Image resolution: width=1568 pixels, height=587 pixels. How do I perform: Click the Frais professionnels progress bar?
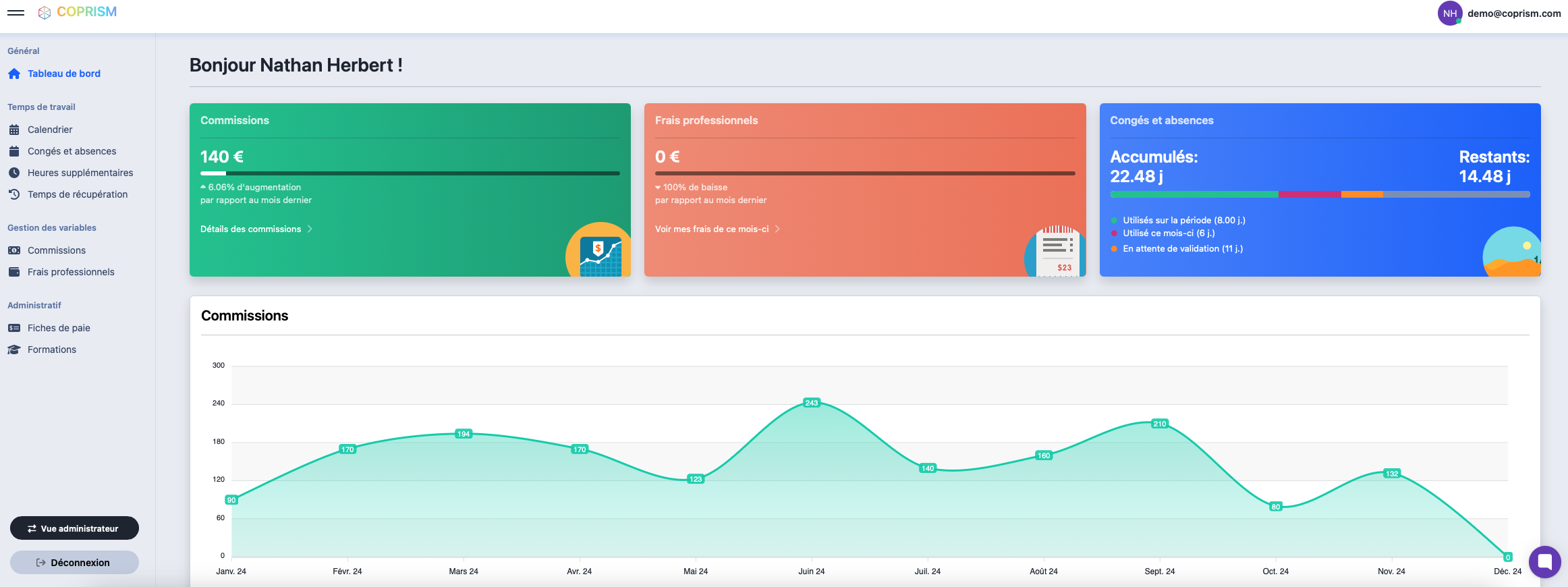coord(865,173)
